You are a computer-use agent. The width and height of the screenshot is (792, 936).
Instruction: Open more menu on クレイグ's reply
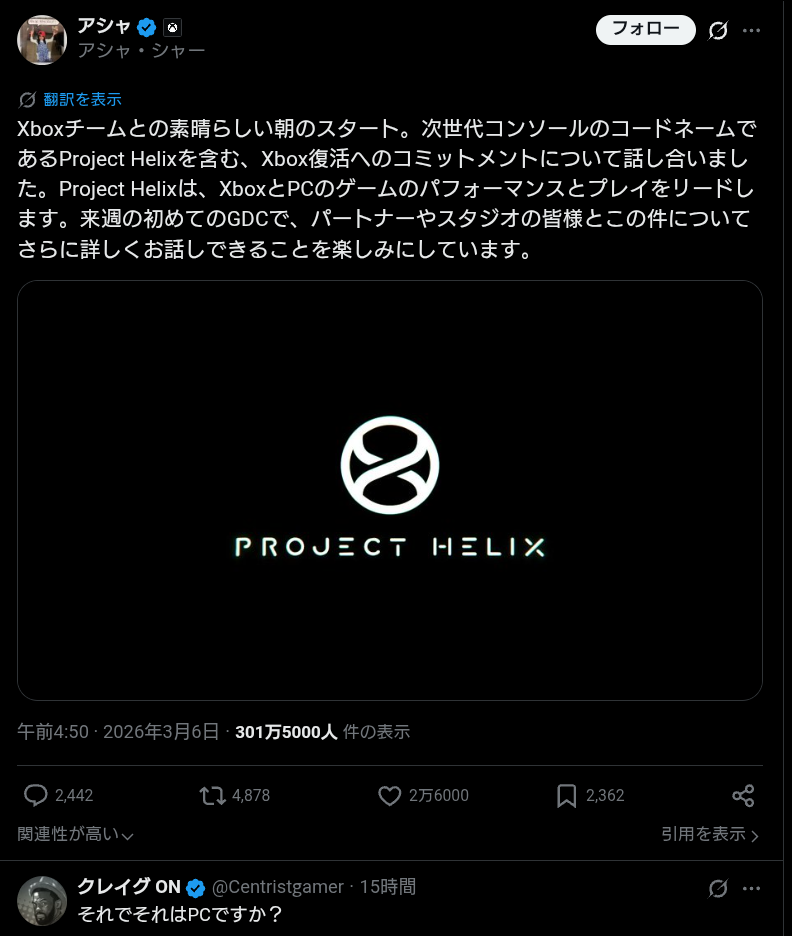(752, 888)
